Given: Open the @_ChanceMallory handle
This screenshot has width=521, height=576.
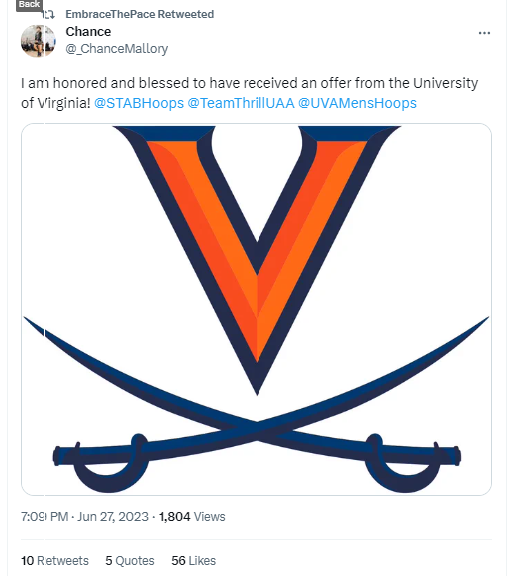Looking at the screenshot, I should click(x=116, y=48).
